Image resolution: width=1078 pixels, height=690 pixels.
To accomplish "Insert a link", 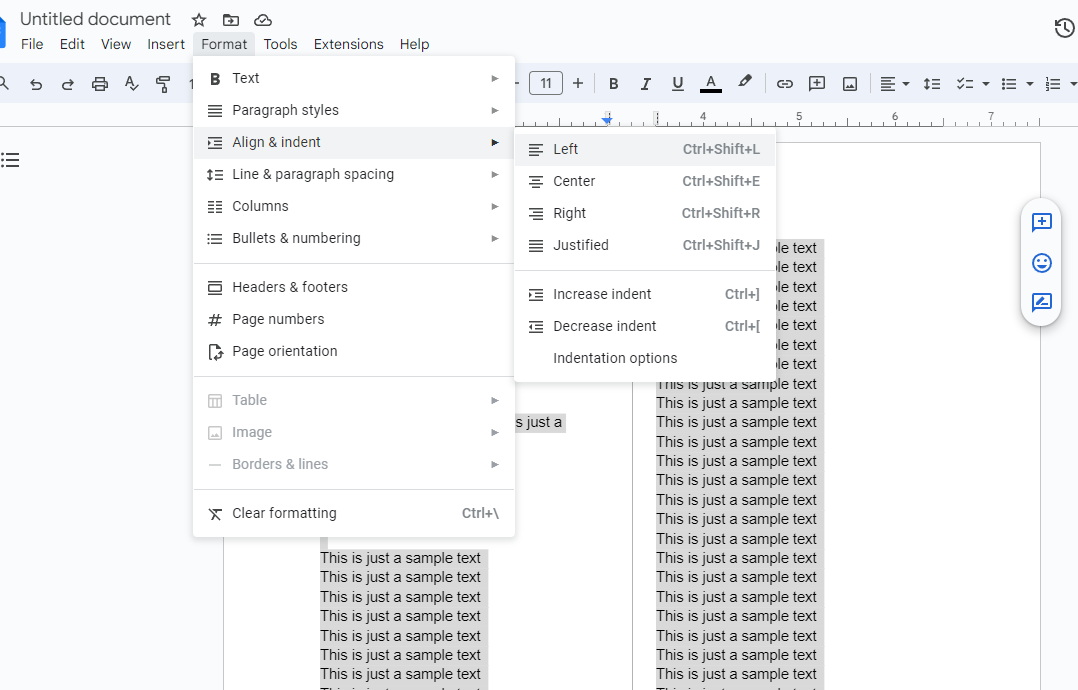I will (x=785, y=83).
